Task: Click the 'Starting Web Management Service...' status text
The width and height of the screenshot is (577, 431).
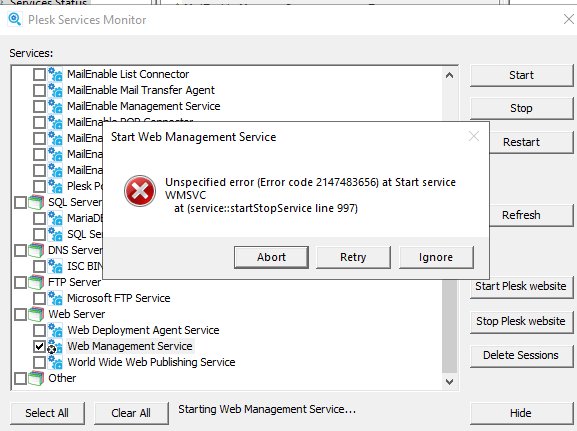Action: point(267,409)
